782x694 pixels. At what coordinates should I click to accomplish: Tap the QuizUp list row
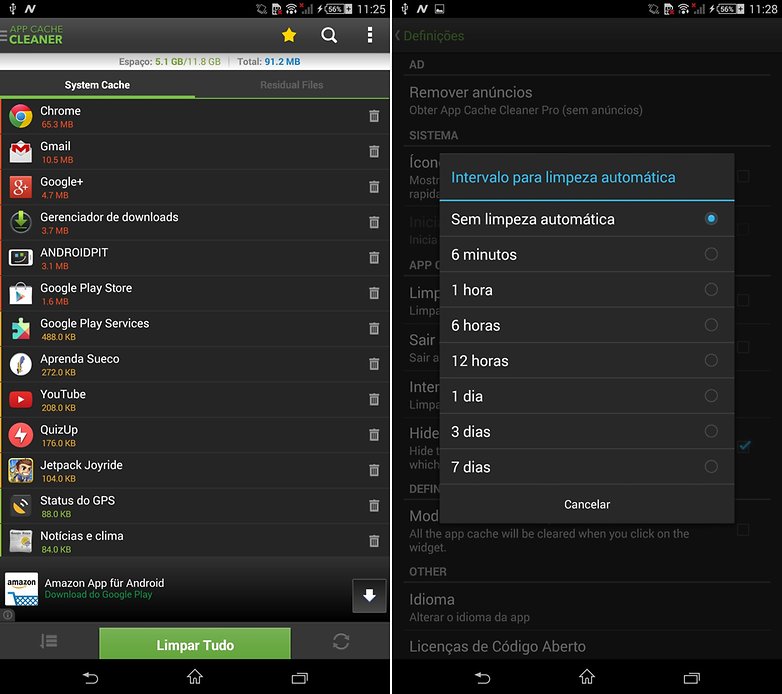pyautogui.click(x=195, y=435)
